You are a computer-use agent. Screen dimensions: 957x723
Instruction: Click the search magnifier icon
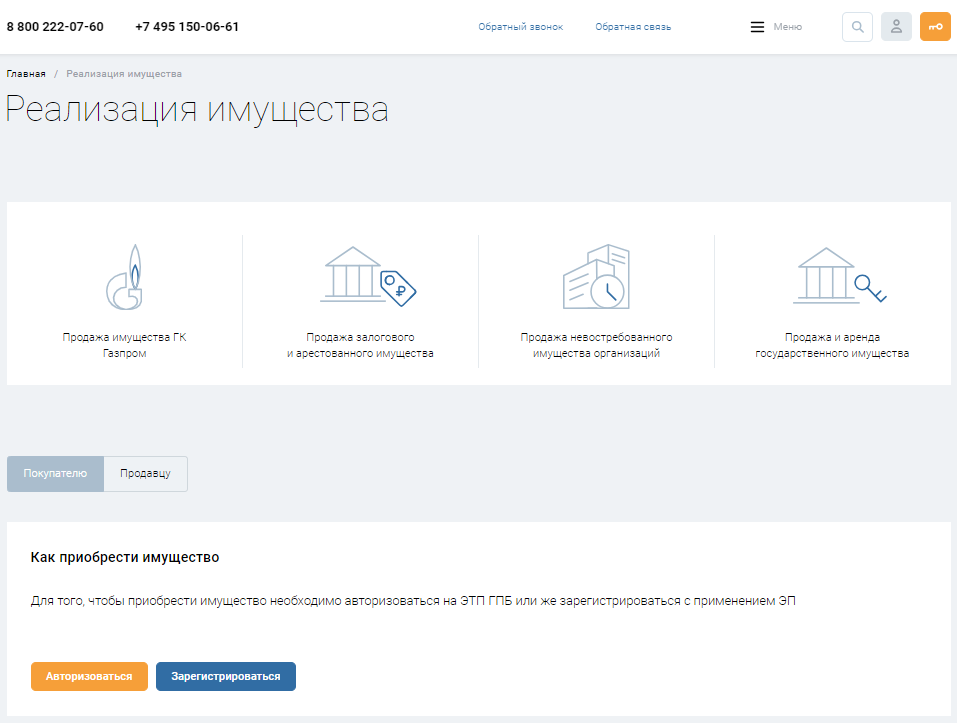pyautogui.click(x=857, y=27)
